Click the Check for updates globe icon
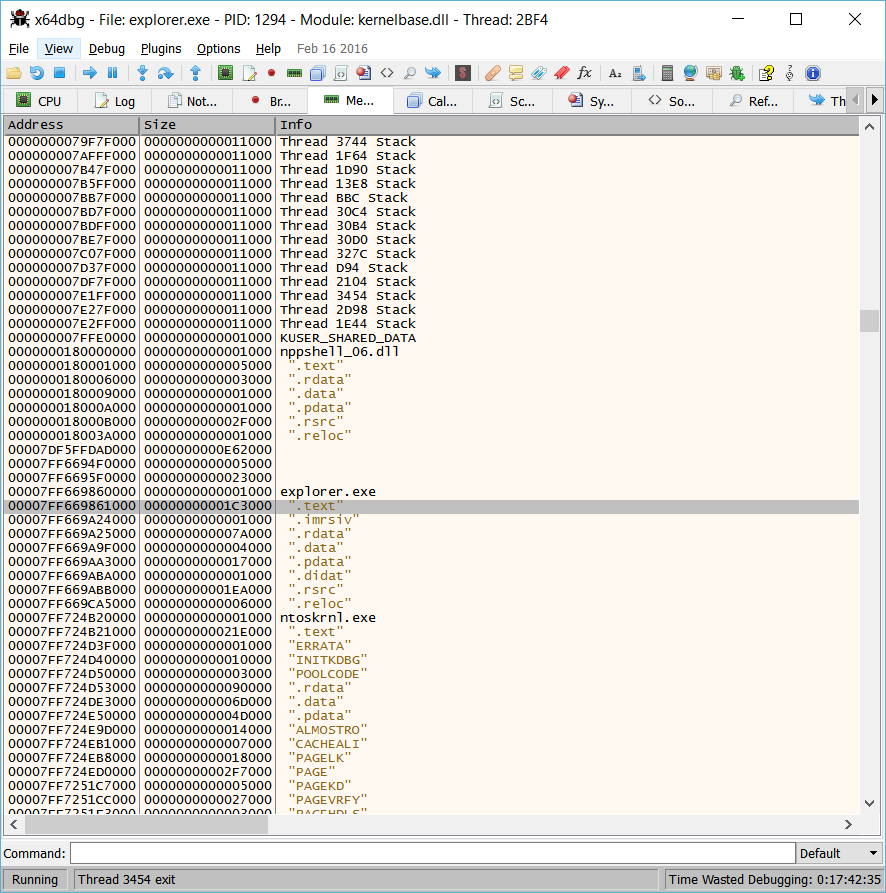 [690, 73]
